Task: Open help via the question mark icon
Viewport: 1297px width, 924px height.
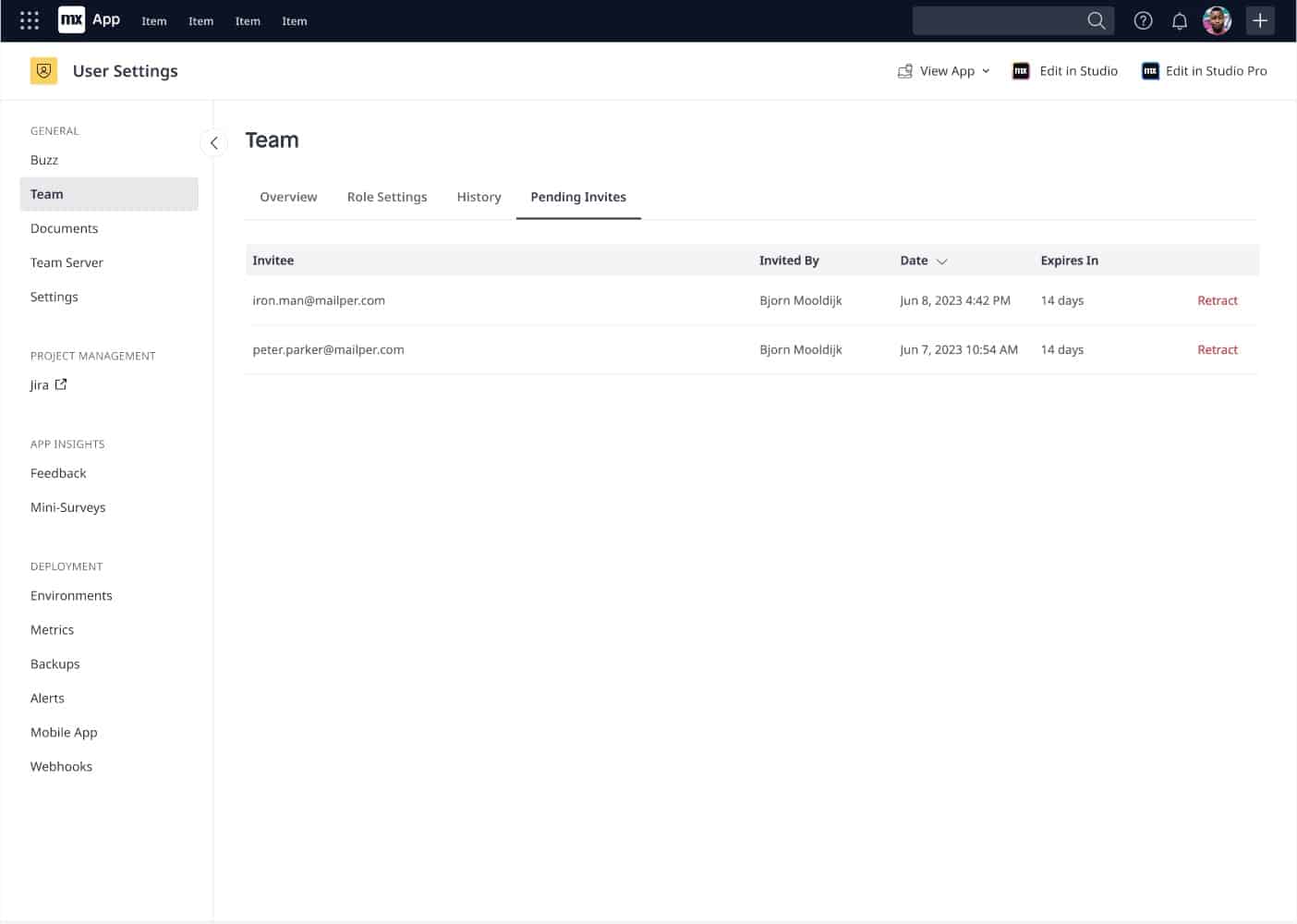Action: pos(1143,19)
